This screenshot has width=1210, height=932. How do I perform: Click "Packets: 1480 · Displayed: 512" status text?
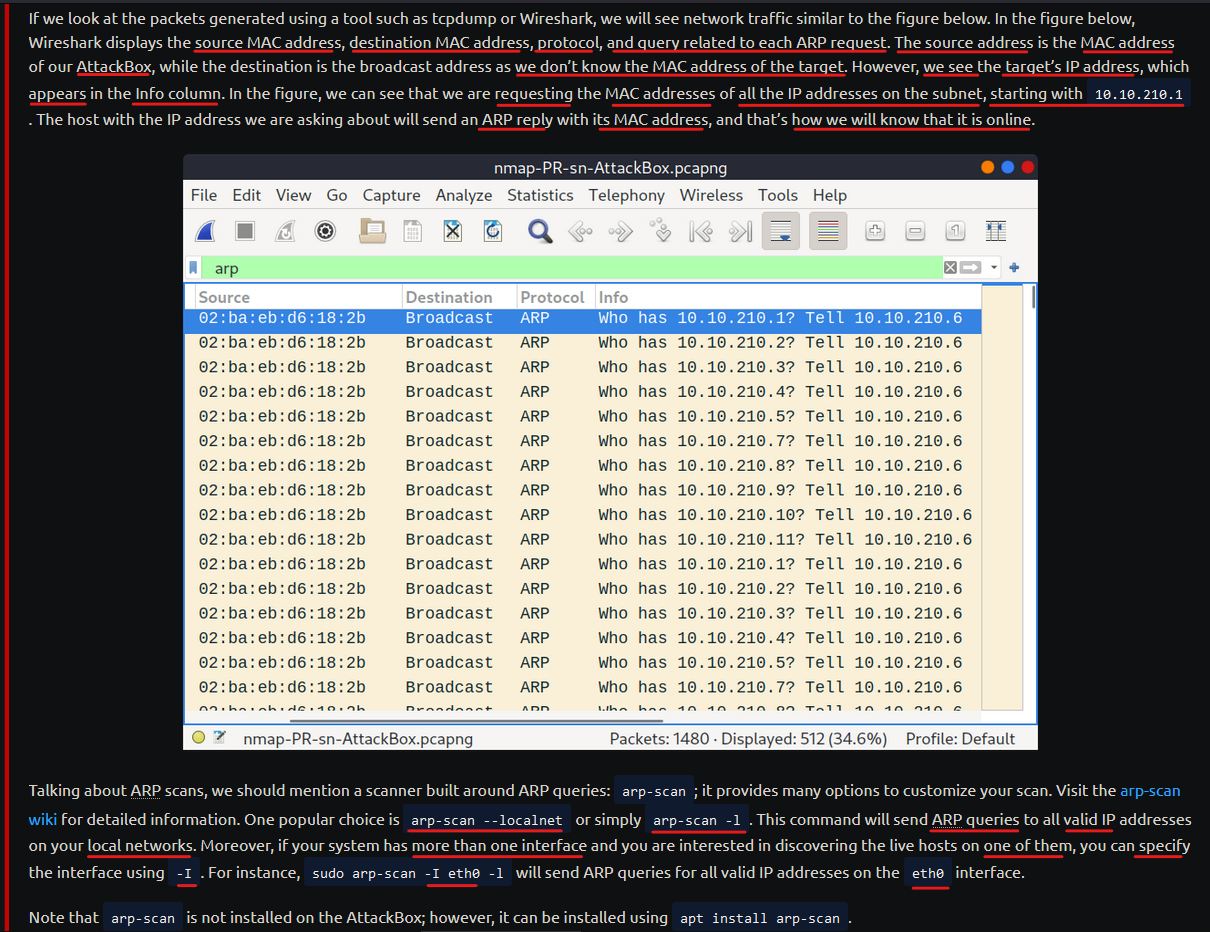pyautogui.click(x=749, y=739)
